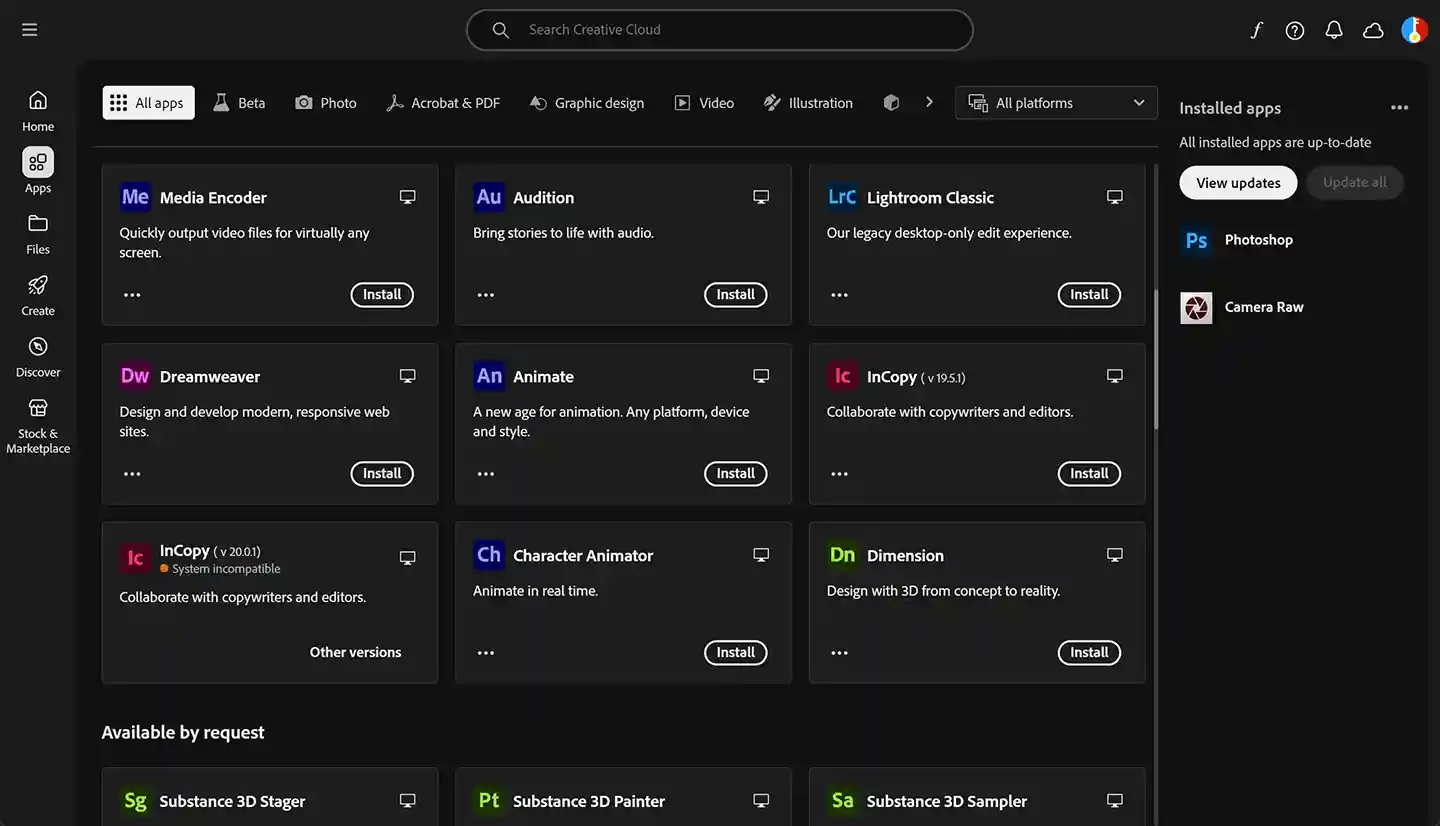Click Other versions link for InCopy

pyautogui.click(x=355, y=652)
